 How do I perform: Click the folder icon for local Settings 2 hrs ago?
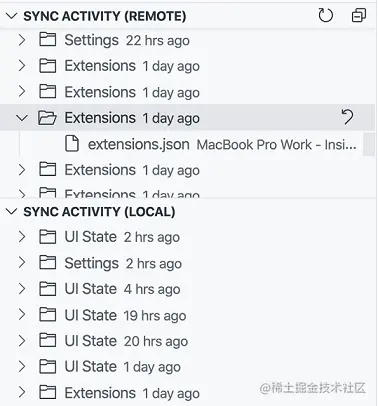[48, 263]
